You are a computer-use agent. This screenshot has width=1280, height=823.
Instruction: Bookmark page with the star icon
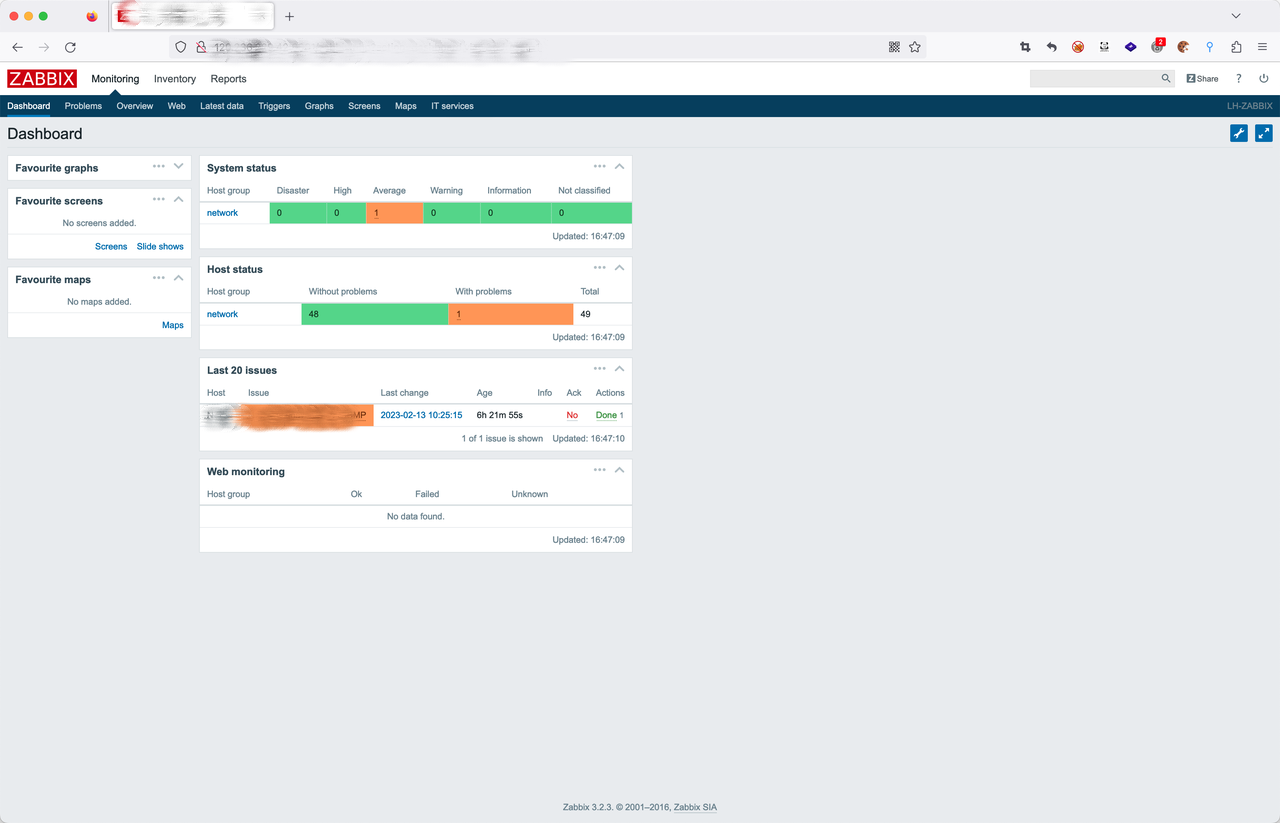(x=915, y=47)
